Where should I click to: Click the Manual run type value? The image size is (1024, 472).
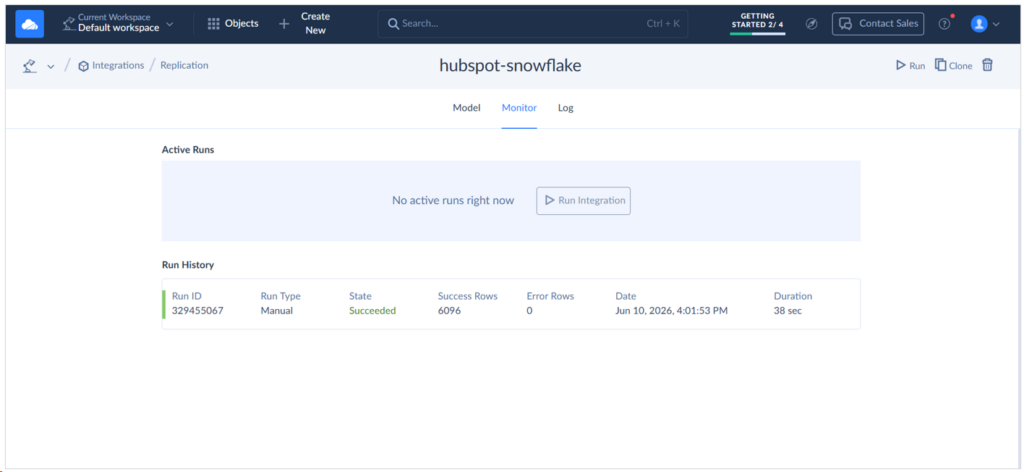pyautogui.click(x=277, y=311)
